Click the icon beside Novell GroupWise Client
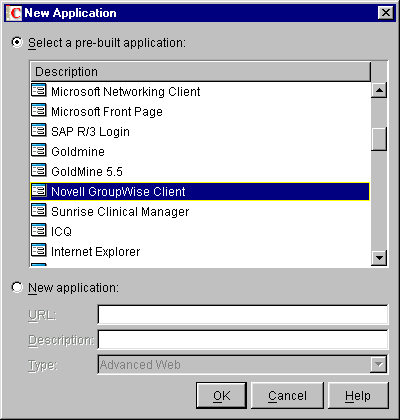Screen dimensions: 400x420 click(39, 190)
